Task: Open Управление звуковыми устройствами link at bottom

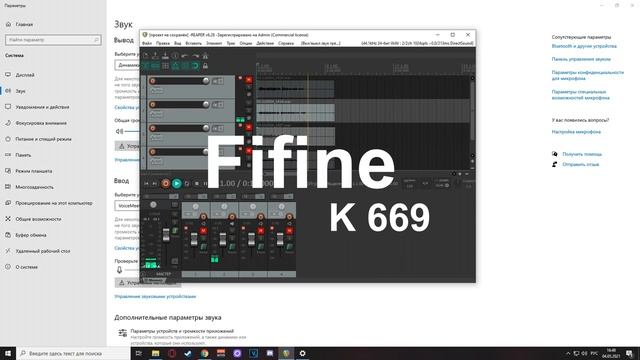Action: tap(155, 296)
